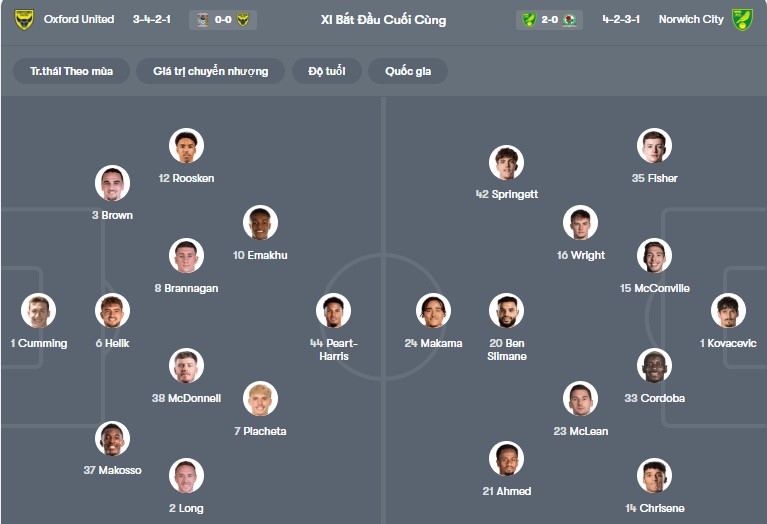Switch to the Quốc gia tab

[x=407, y=71]
